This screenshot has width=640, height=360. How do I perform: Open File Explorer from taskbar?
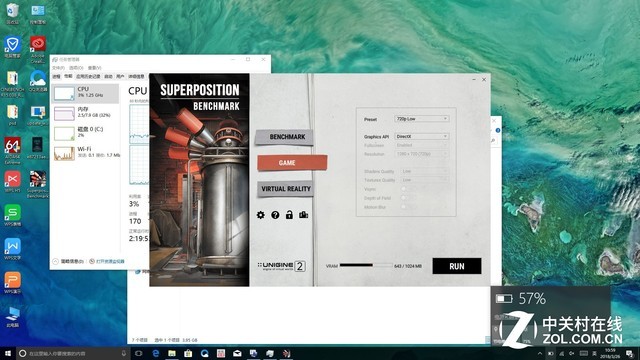[172, 353]
